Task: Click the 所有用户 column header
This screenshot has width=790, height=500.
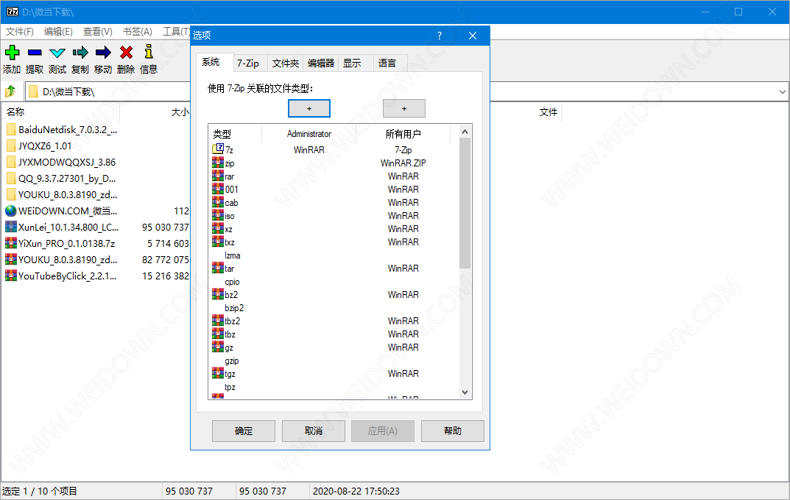Action: coord(403,134)
